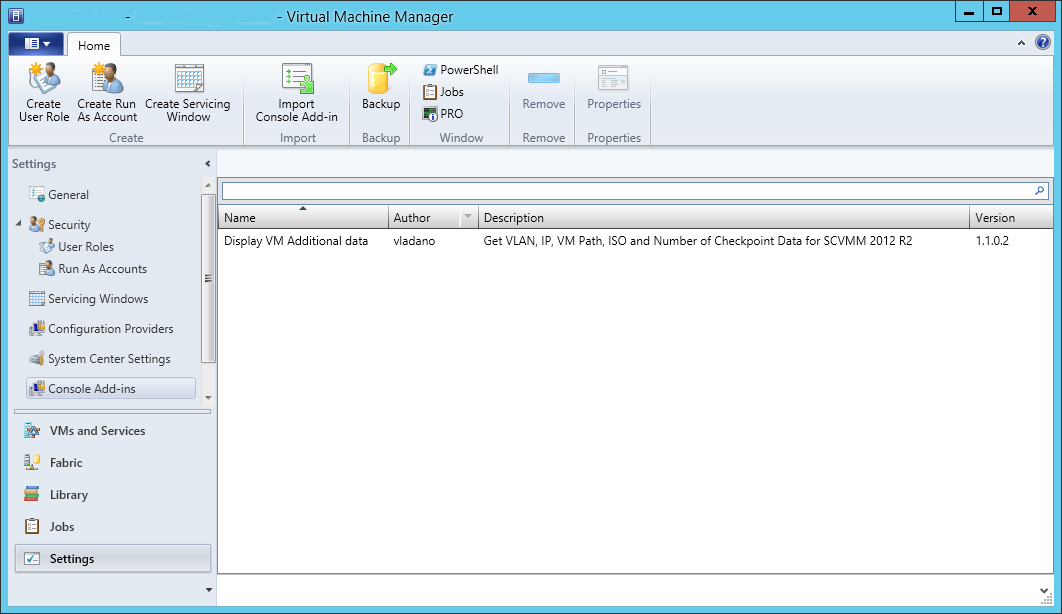Image resolution: width=1062 pixels, height=614 pixels.
Task: Sort by Version column header
Action: [1011, 217]
